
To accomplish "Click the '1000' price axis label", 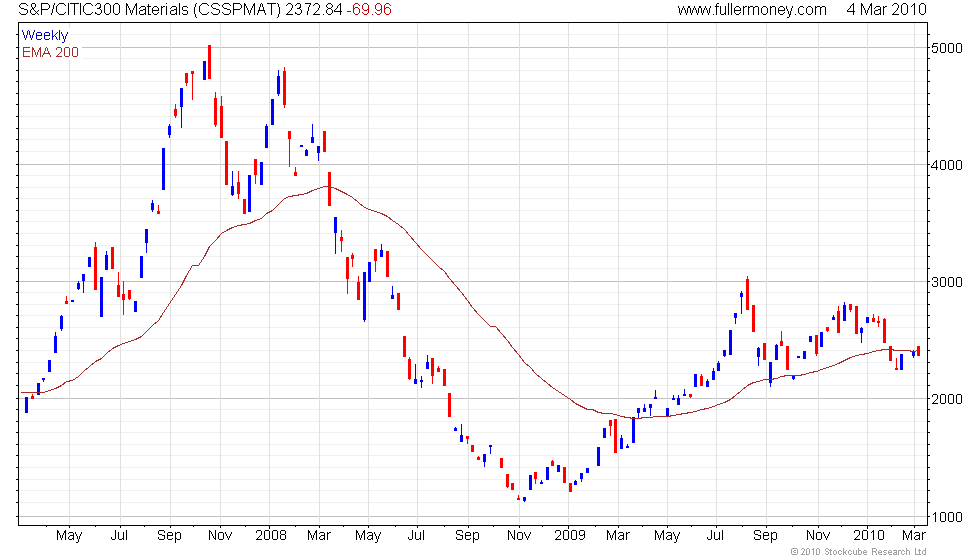I will 946,518.
